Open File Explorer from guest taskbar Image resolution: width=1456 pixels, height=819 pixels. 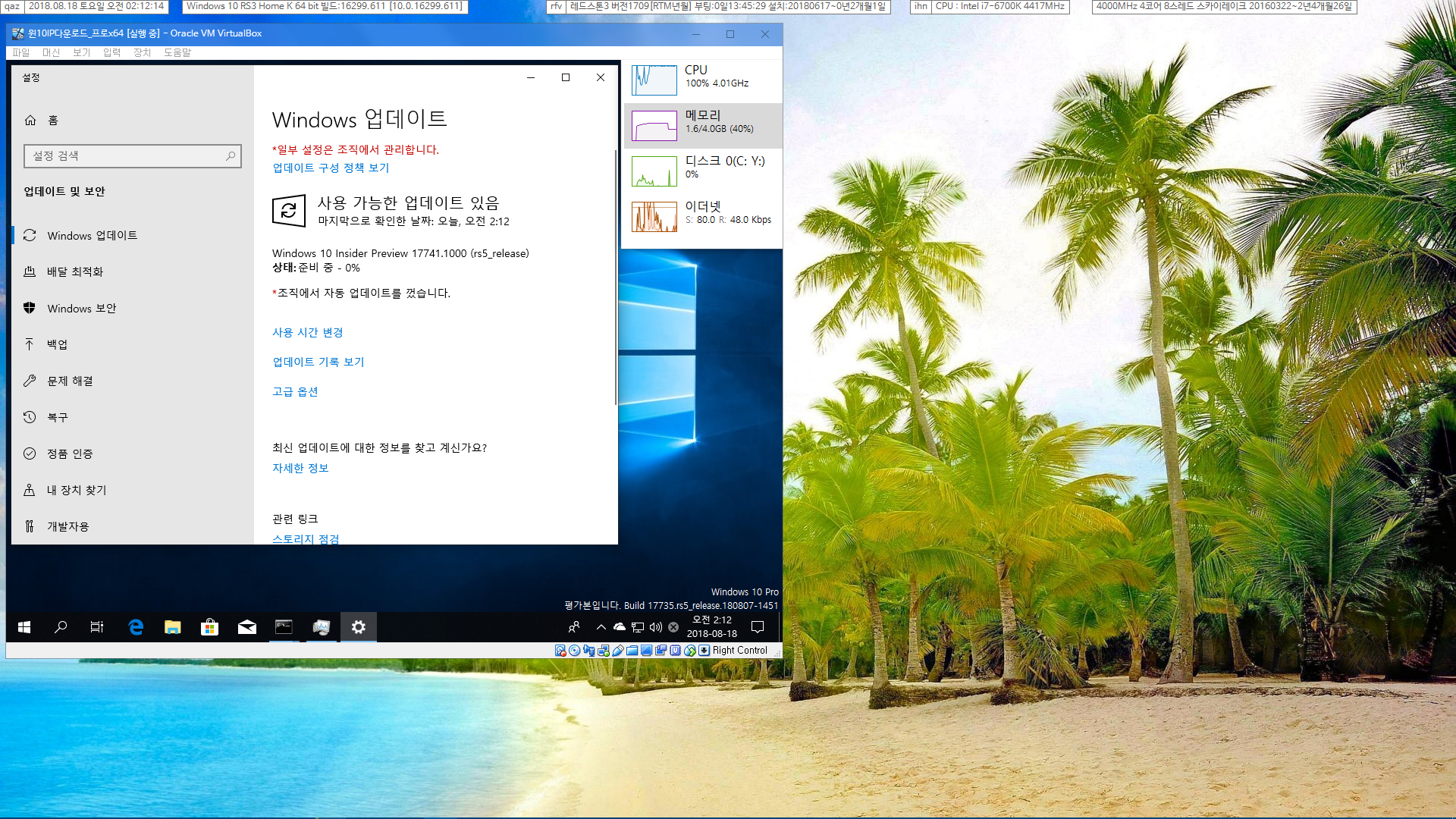tap(173, 627)
